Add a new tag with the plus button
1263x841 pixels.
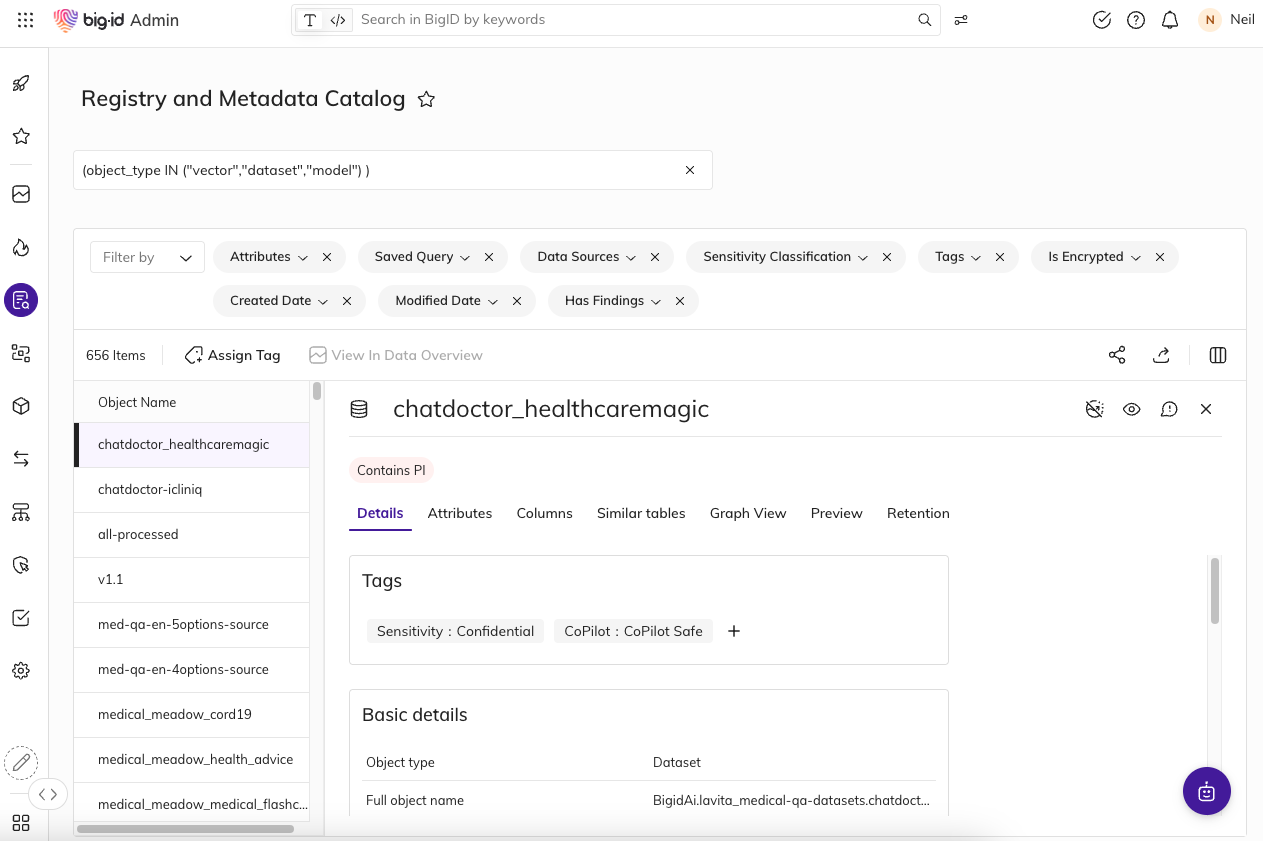733,631
